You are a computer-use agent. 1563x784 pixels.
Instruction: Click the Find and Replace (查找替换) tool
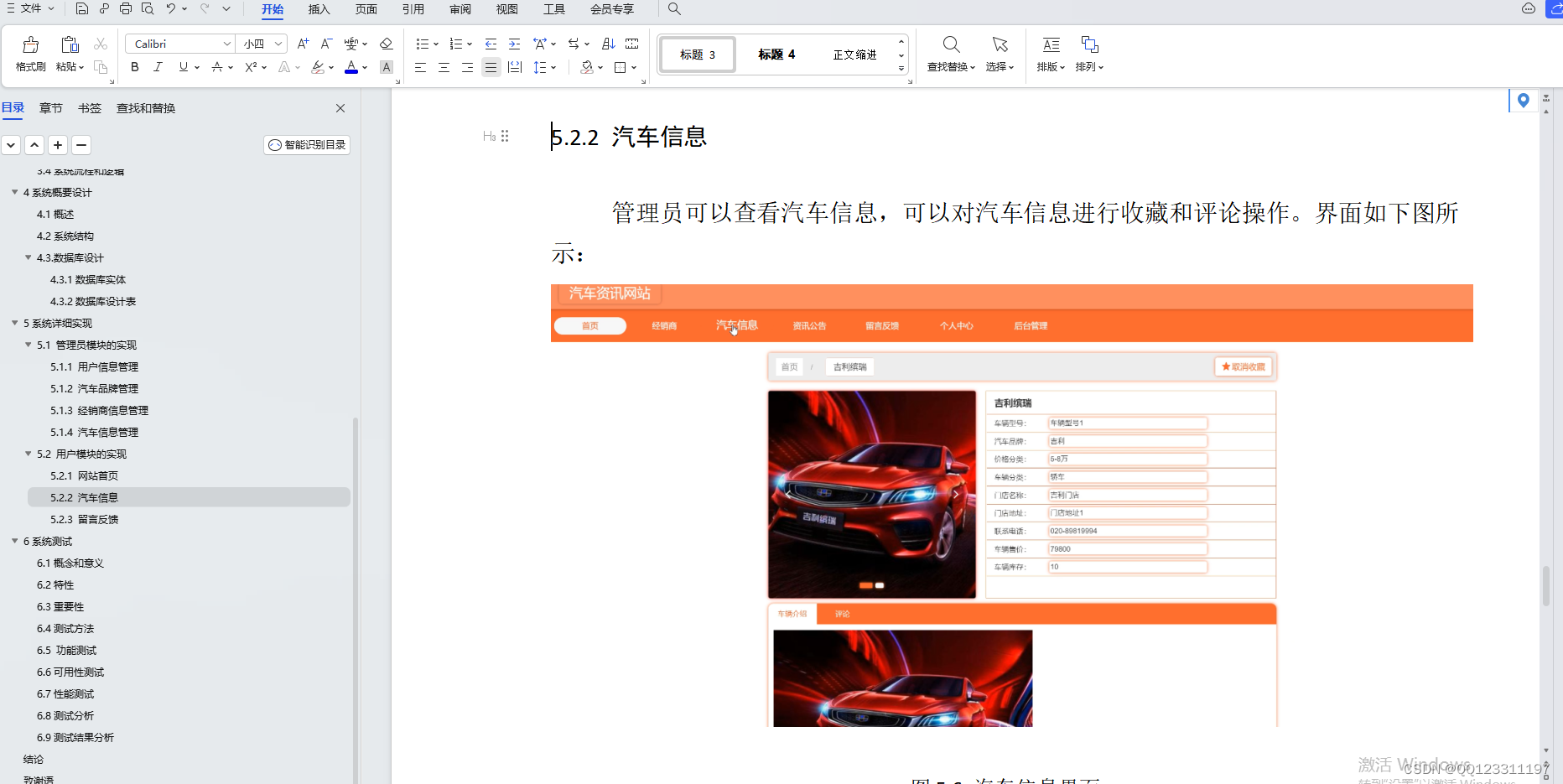(x=951, y=54)
